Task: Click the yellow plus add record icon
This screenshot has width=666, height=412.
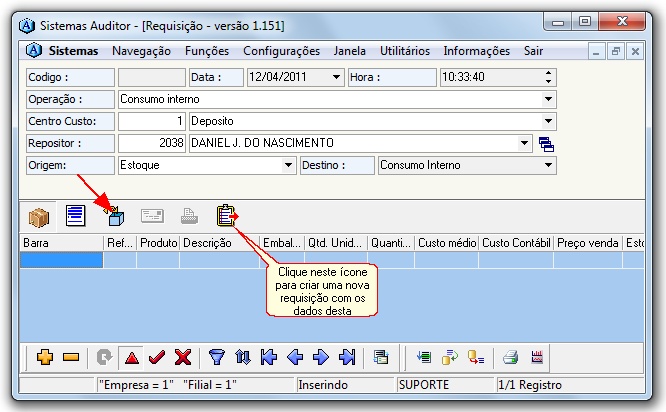Action: (45, 357)
